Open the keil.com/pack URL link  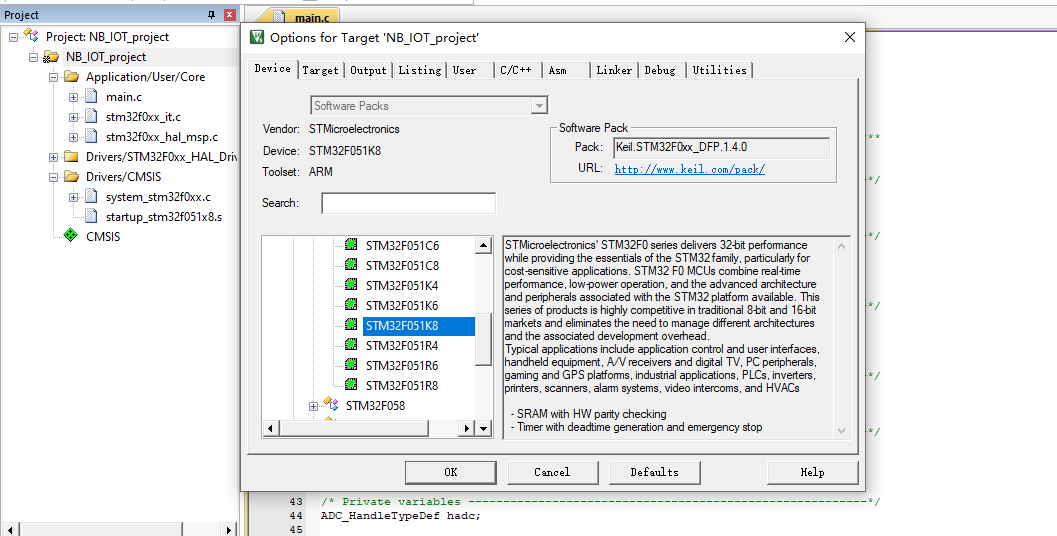(690, 169)
